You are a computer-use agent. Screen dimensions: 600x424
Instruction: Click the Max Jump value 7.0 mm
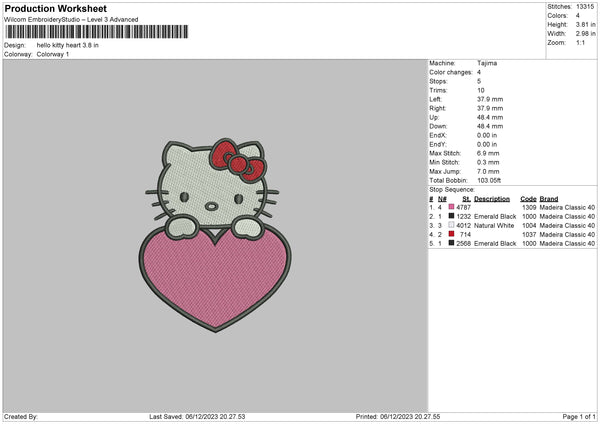[488, 171]
